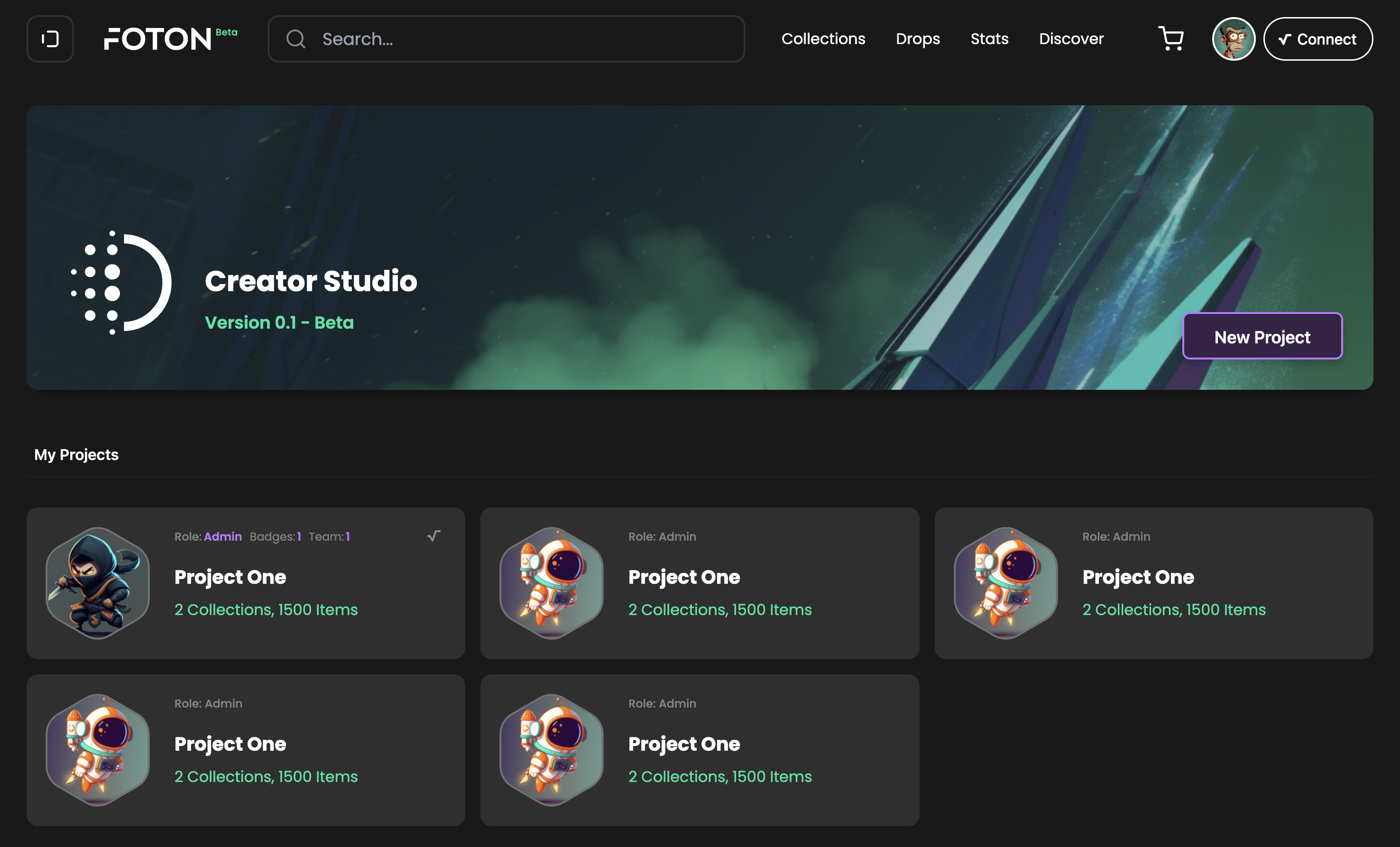The image size is (1400, 847).
Task: Open the user avatar profile
Action: [1234, 38]
